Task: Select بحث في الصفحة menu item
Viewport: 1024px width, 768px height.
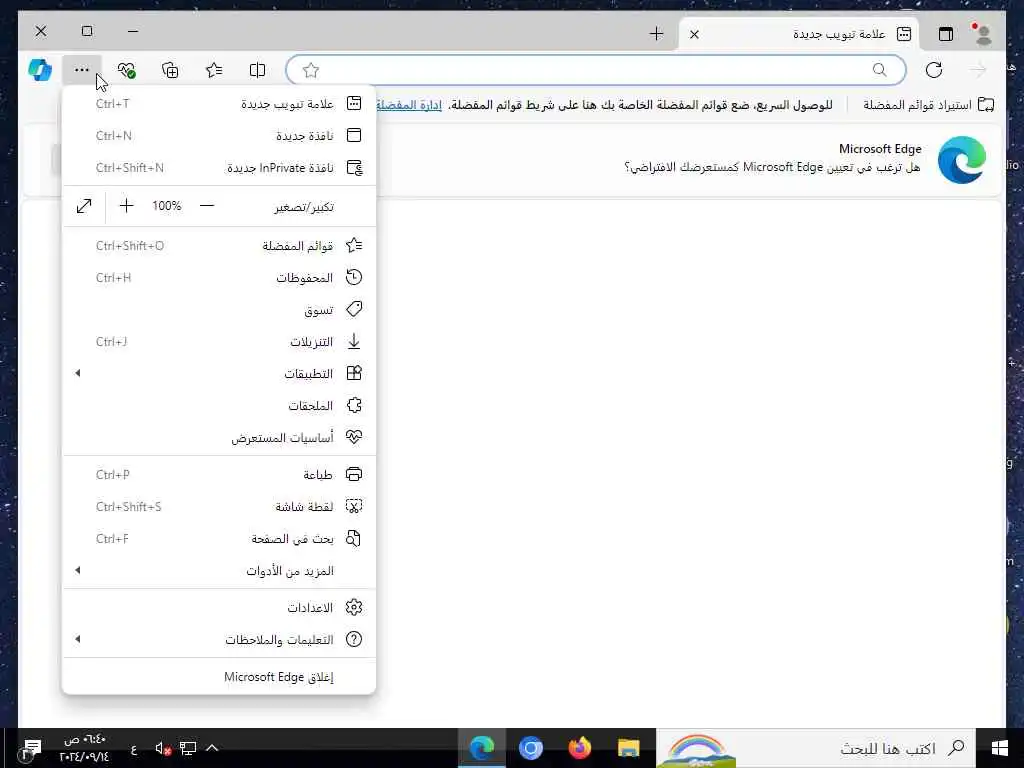Action: [219, 538]
